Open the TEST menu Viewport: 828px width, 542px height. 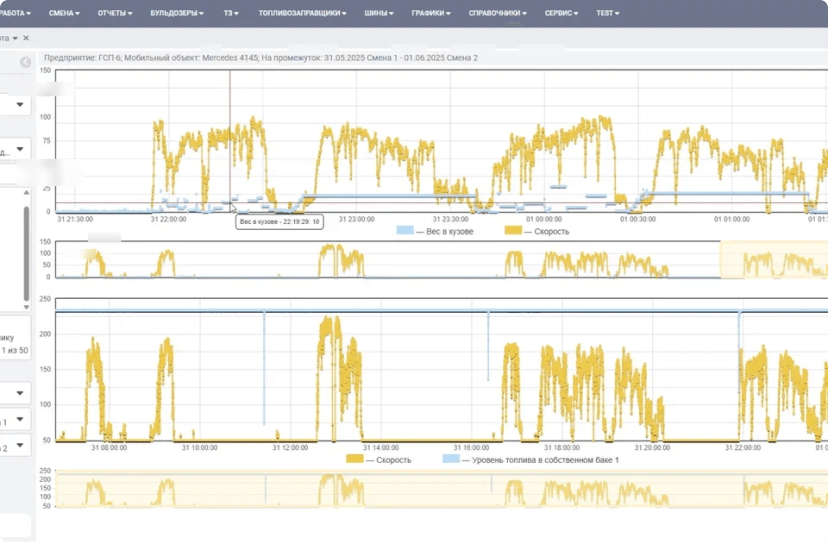coord(607,13)
